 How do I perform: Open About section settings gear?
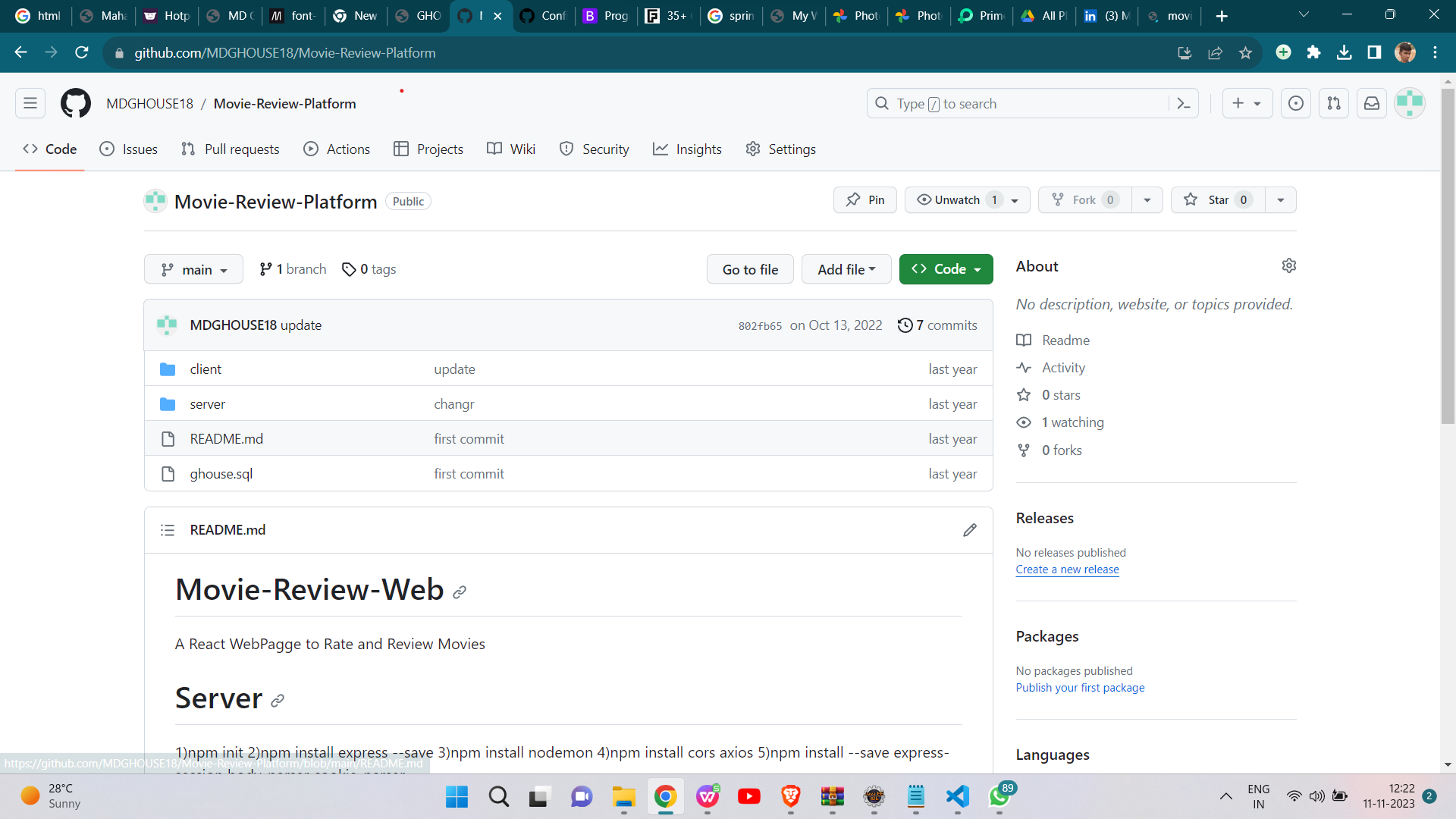click(1289, 265)
